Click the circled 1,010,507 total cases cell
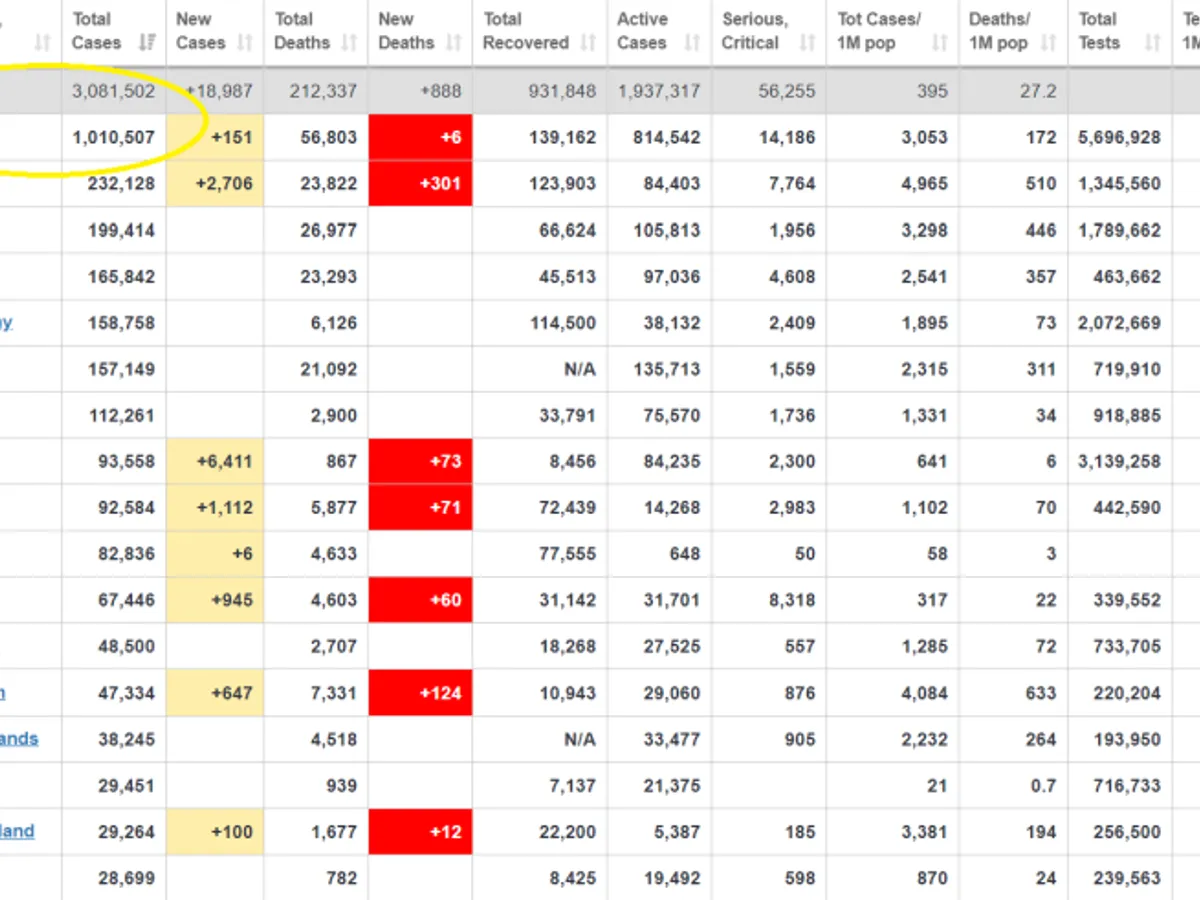Image resolution: width=1200 pixels, height=900 pixels. (x=113, y=137)
